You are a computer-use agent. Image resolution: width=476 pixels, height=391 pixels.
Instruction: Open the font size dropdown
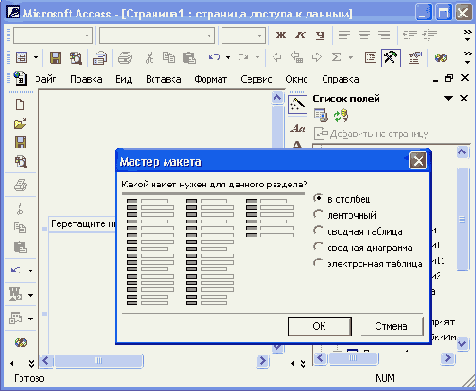[259, 36]
